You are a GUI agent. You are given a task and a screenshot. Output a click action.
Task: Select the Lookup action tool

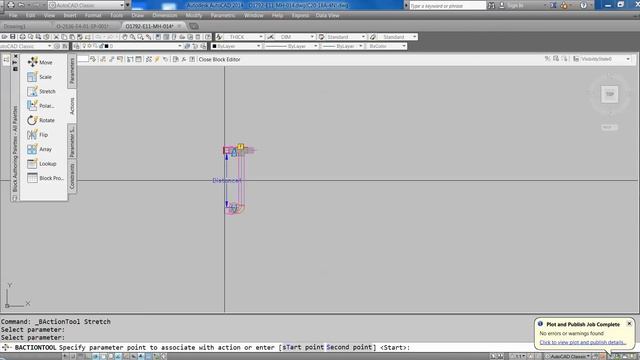pos(42,164)
